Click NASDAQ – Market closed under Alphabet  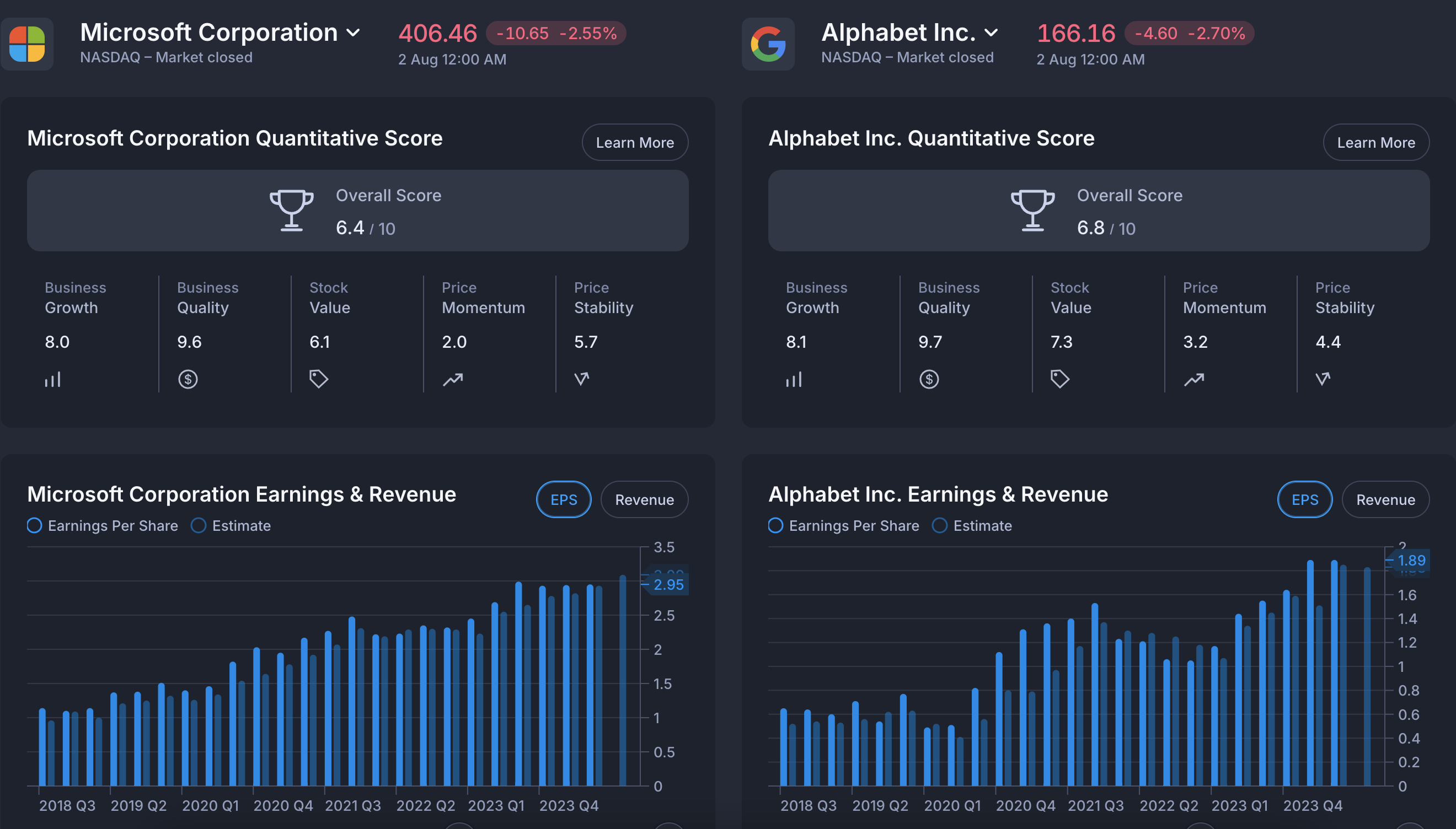click(907, 57)
